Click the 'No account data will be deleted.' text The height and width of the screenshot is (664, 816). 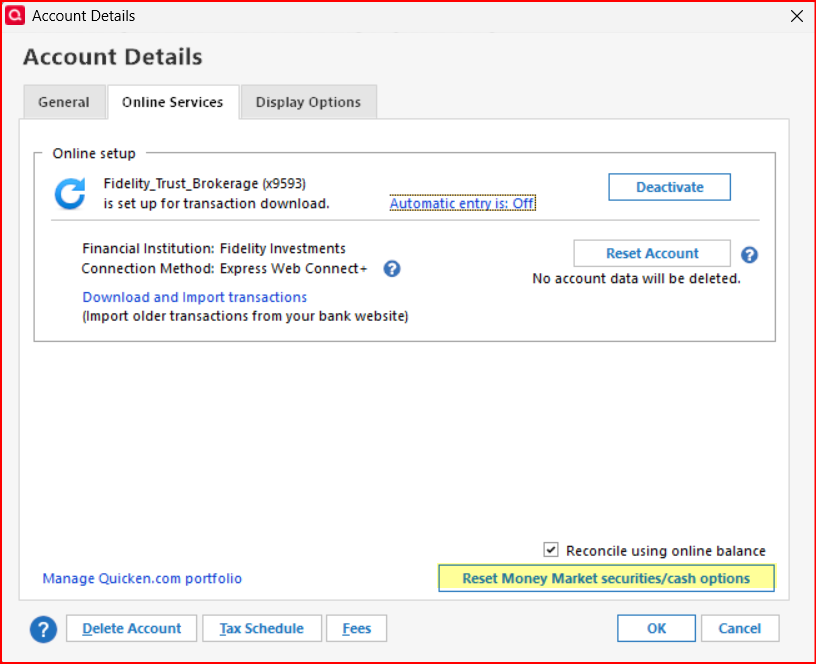[636, 278]
